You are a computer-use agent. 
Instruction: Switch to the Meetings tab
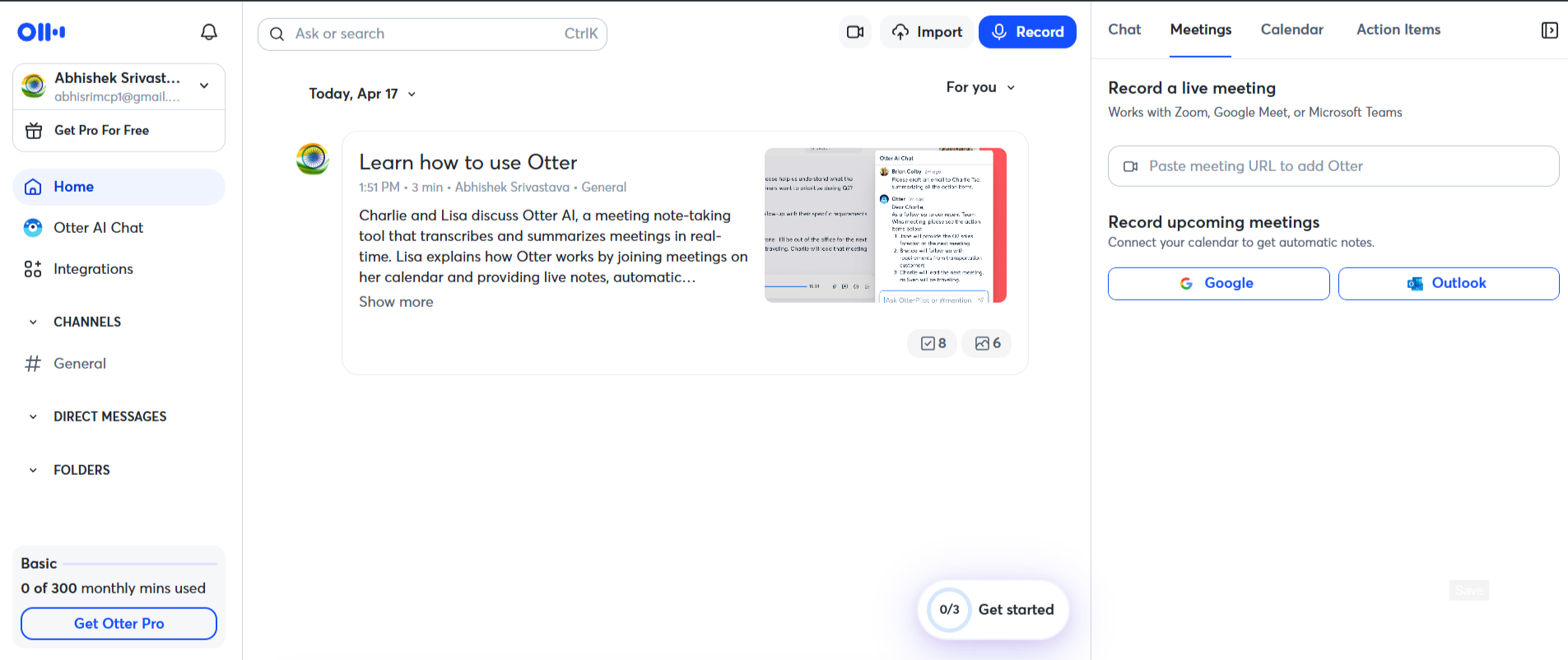coord(1201,30)
